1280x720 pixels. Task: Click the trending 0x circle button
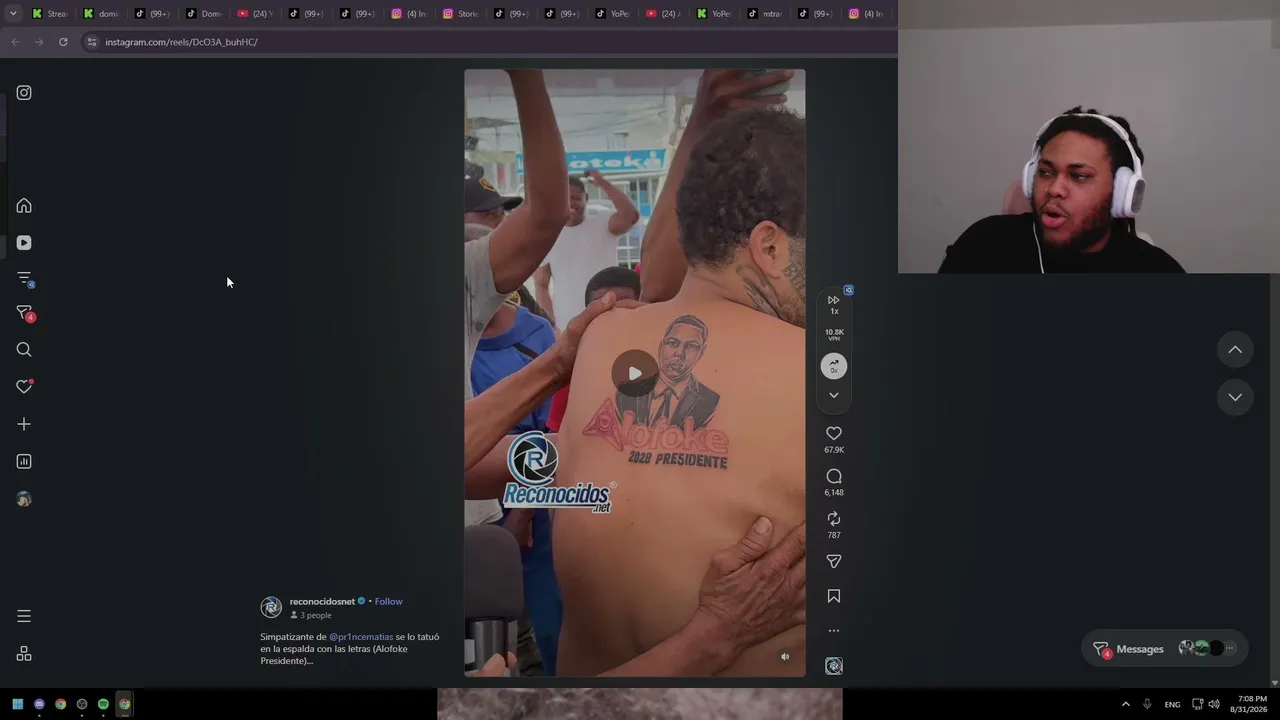[834, 366]
